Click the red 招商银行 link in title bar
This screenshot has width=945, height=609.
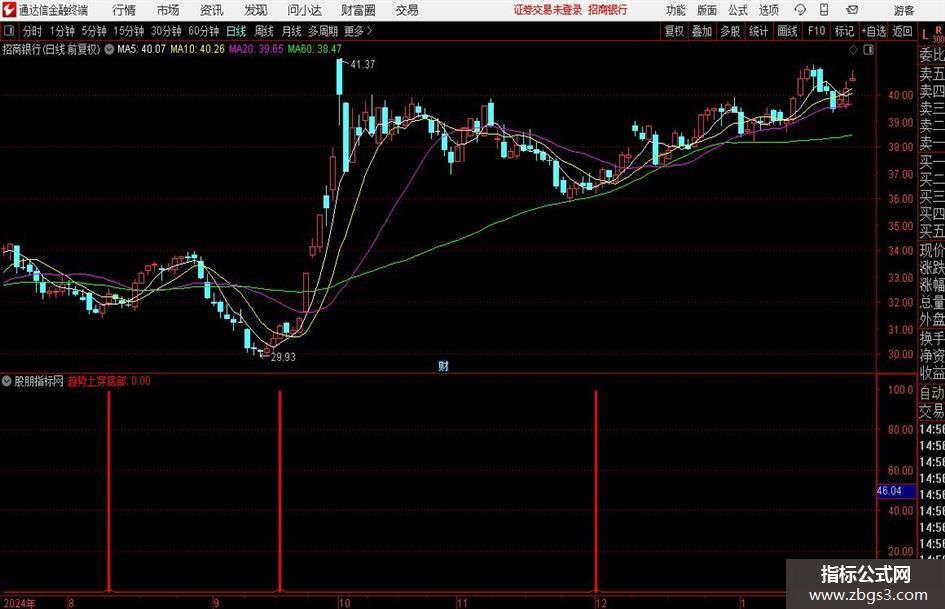[x=608, y=10]
